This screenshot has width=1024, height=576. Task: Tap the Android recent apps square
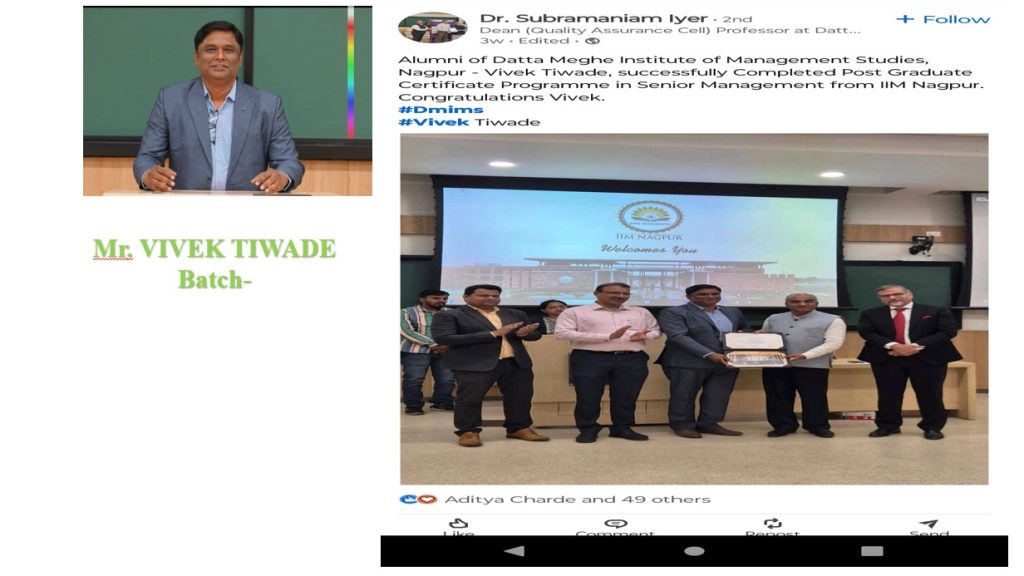[x=872, y=551]
